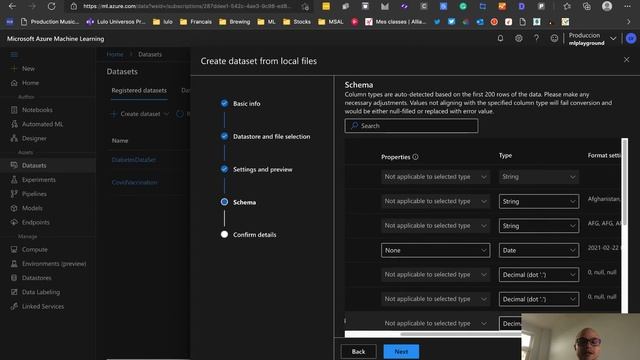Switch to the Registered datasets tab
The width and height of the screenshot is (640, 360).
pyautogui.click(x=139, y=90)
